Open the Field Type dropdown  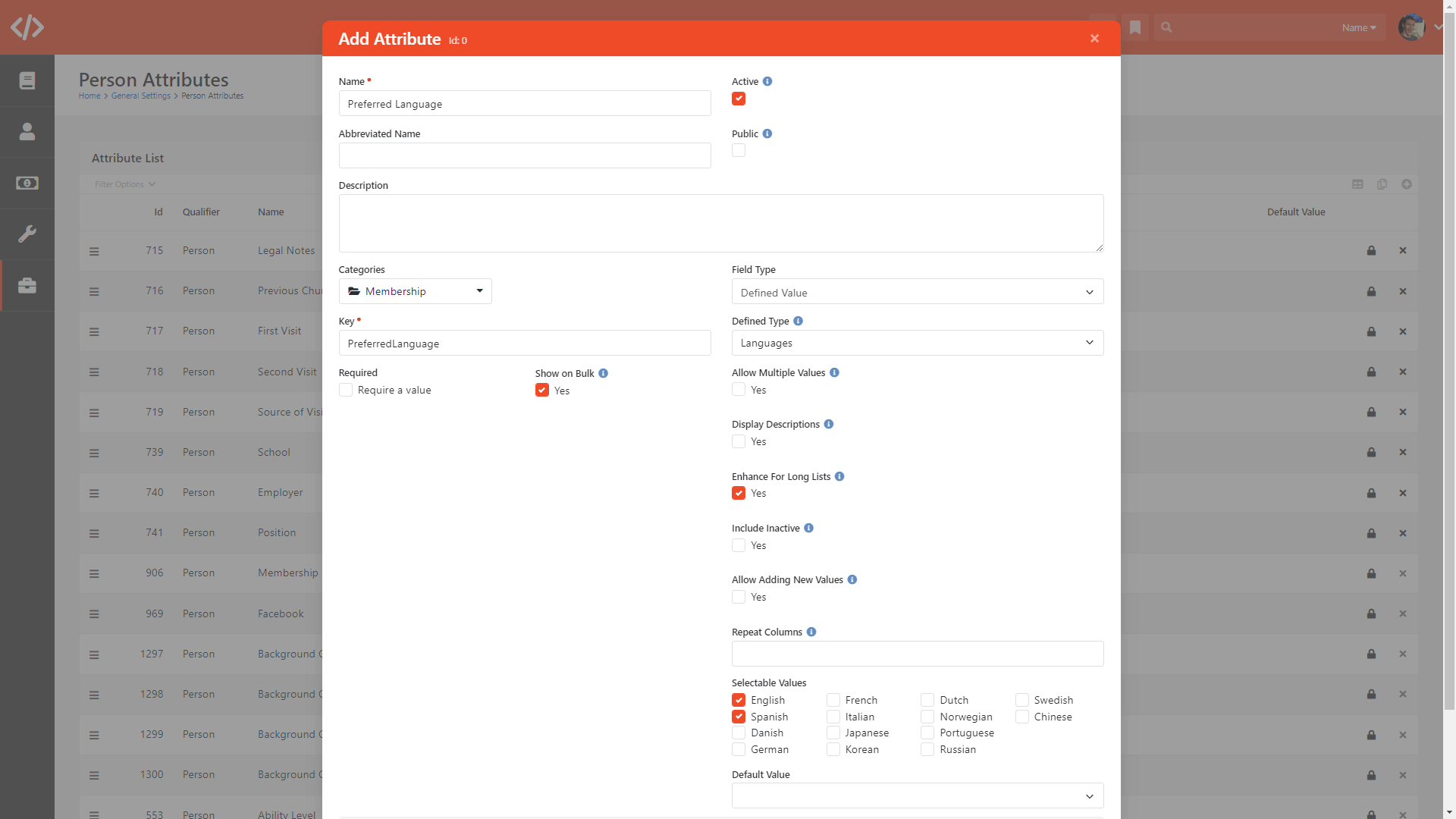(917, 292)
